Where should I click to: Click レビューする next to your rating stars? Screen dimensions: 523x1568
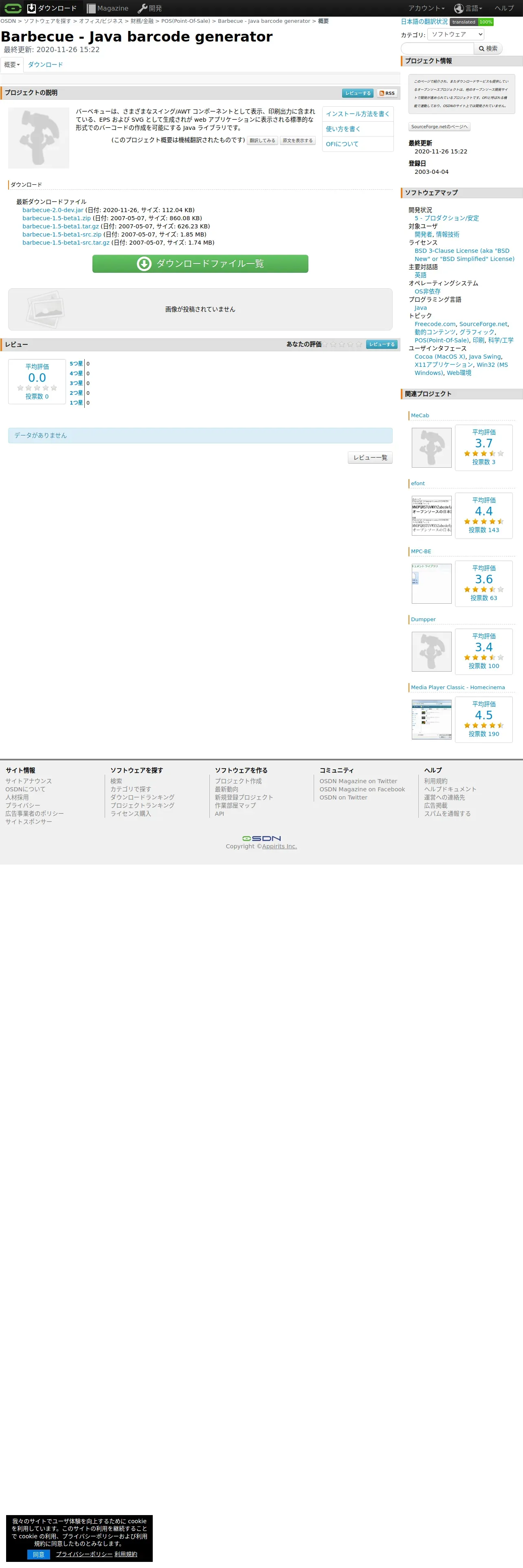pos(382,344)
